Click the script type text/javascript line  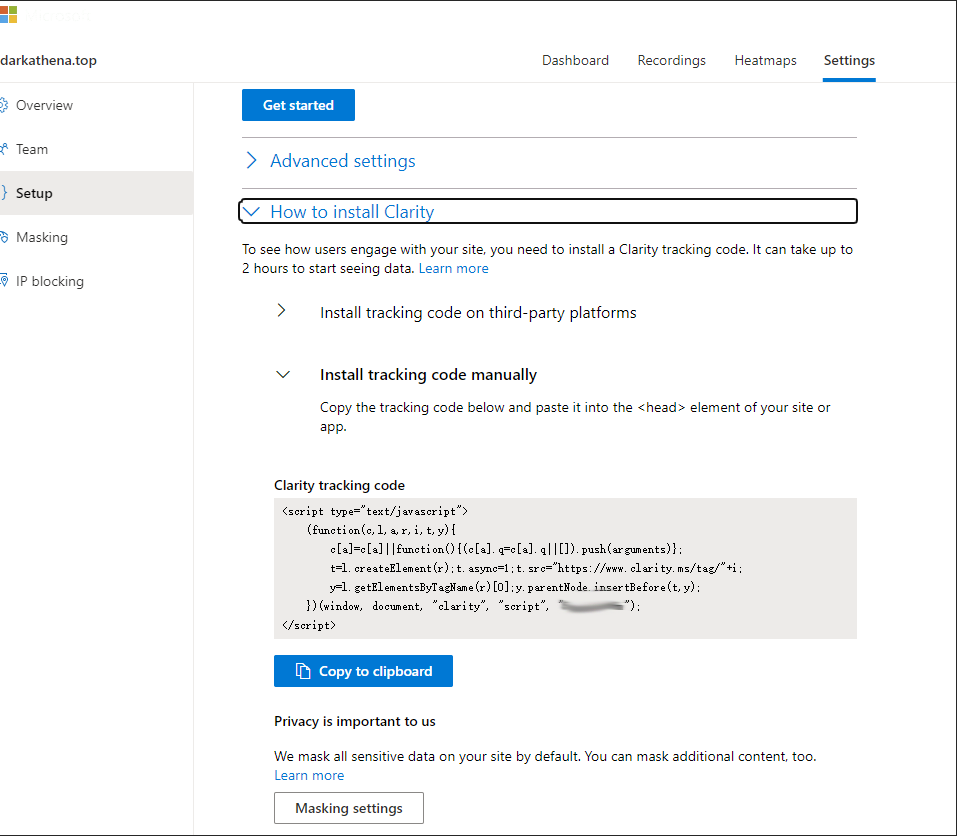[375, 511]
